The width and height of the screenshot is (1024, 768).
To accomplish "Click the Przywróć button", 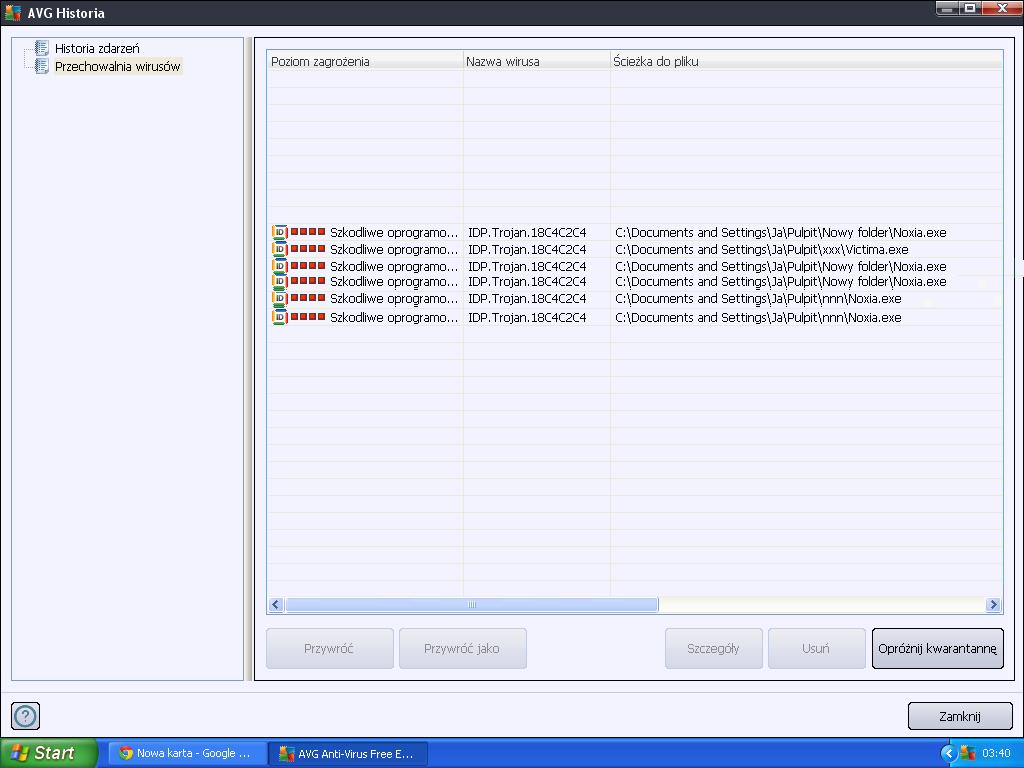I will [330, 648].
